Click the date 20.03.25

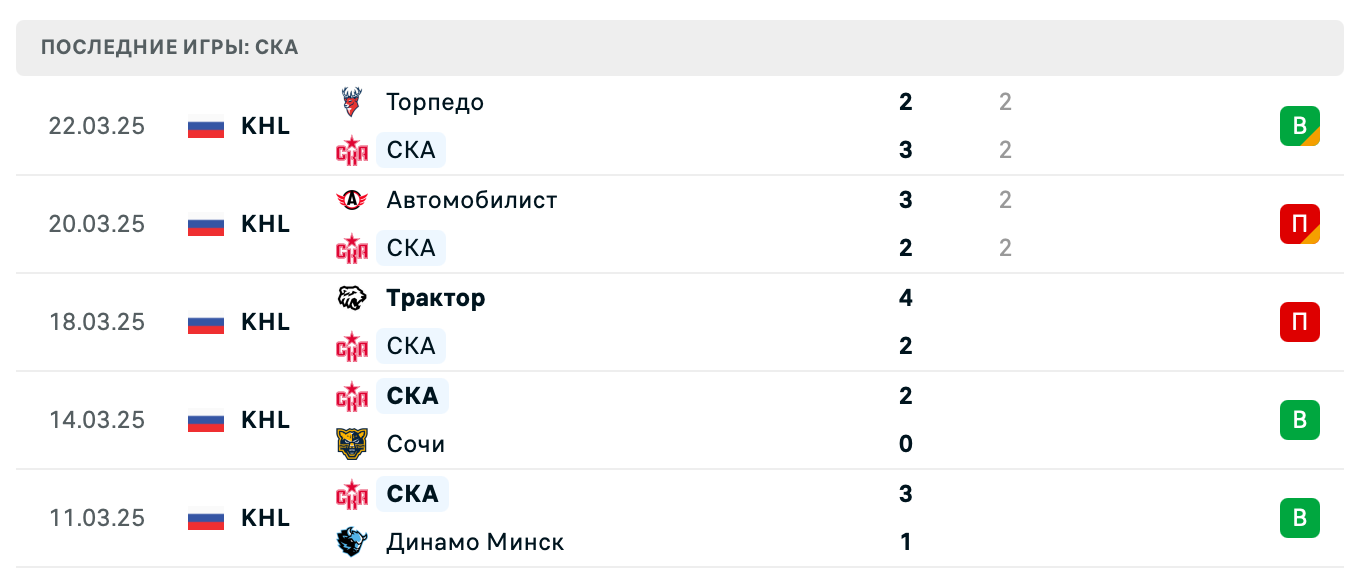(96, 224)
